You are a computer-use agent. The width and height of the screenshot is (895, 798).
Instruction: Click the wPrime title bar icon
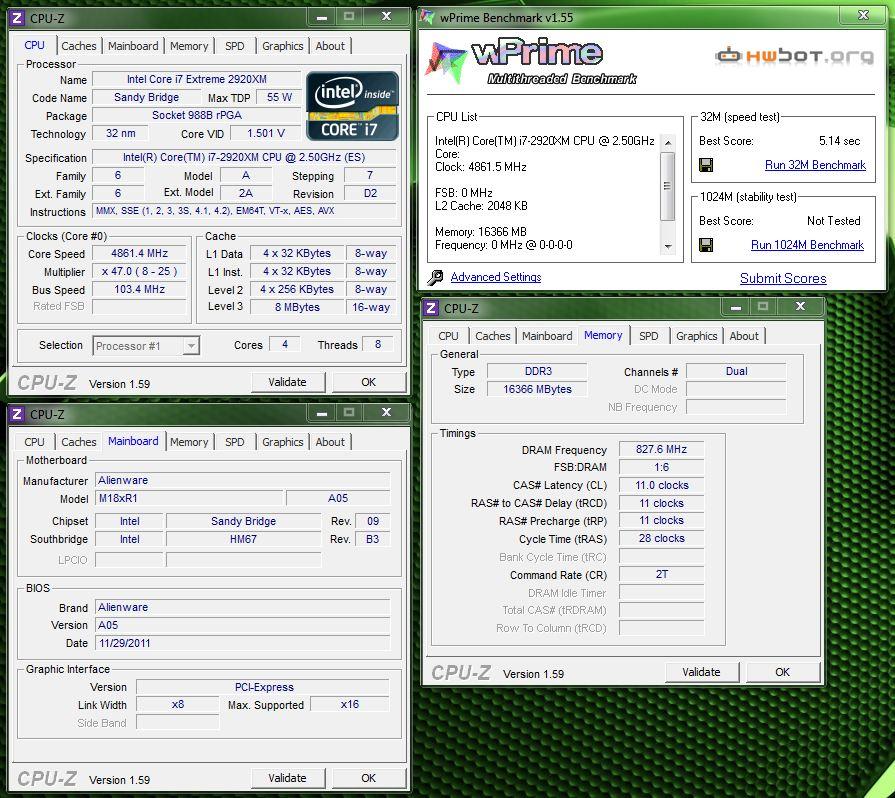427,17
